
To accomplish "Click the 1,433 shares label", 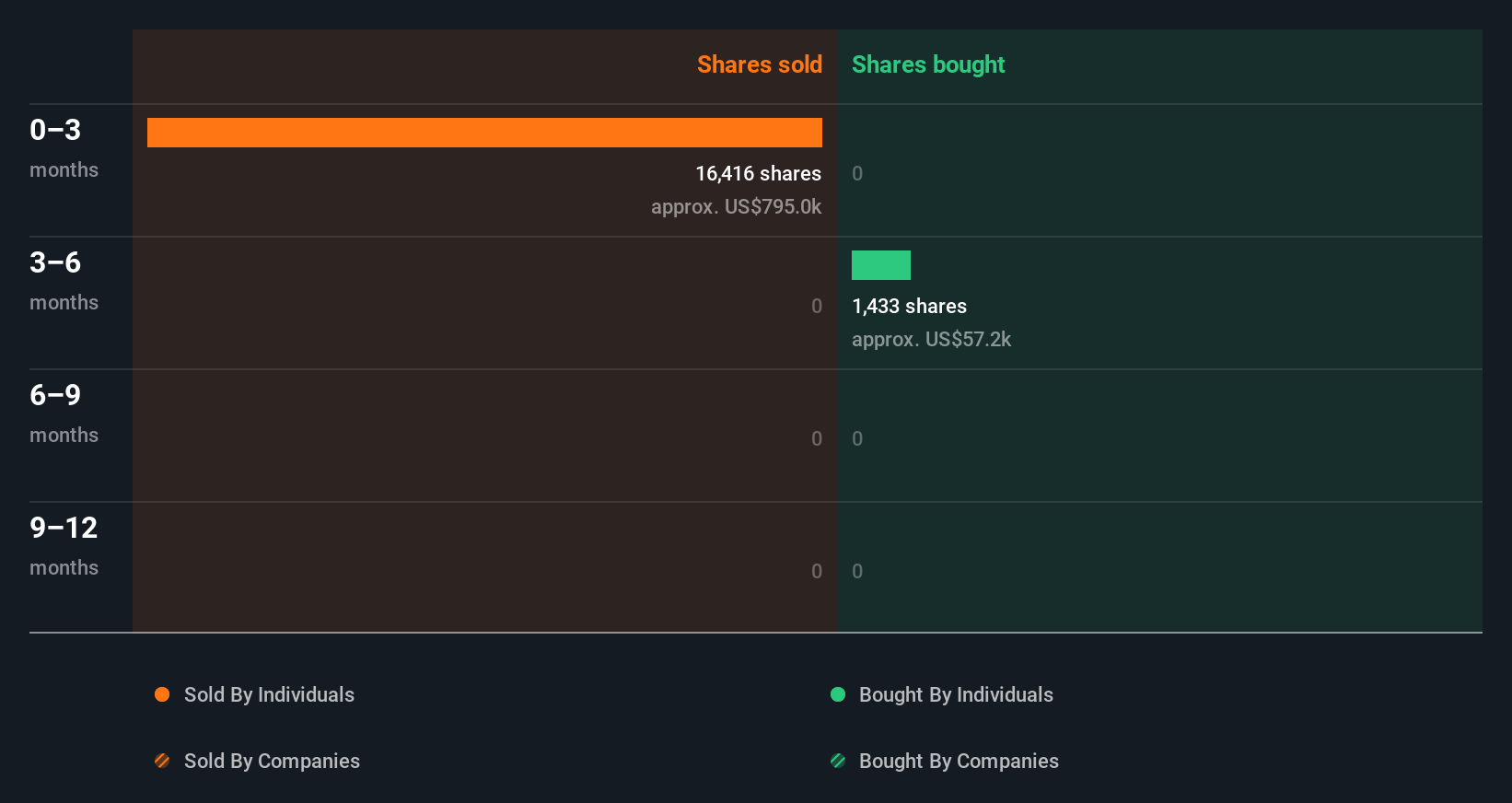I will [x=909, y=306].
